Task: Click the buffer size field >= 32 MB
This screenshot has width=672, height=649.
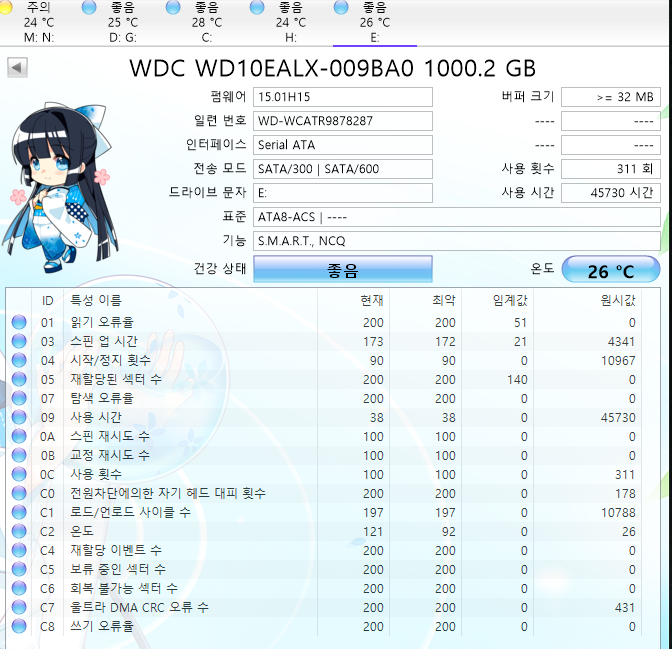Action: click(611, 97)
